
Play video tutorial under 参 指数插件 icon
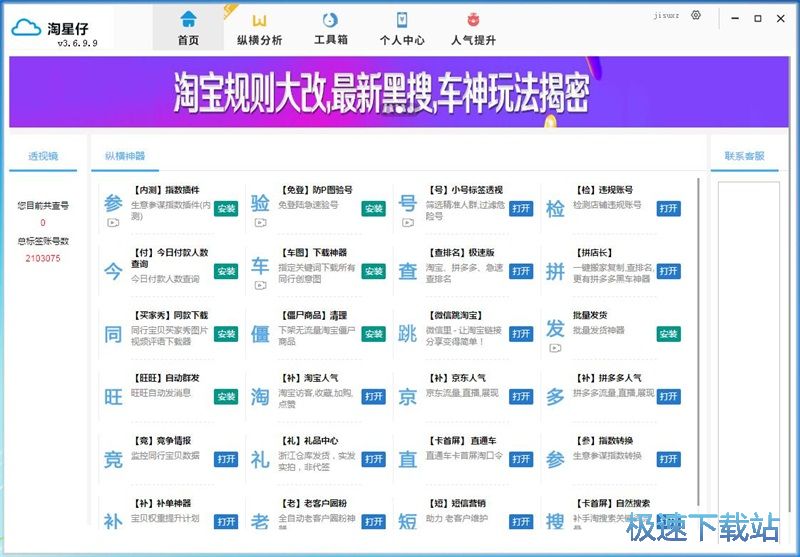tap(113, 223)
